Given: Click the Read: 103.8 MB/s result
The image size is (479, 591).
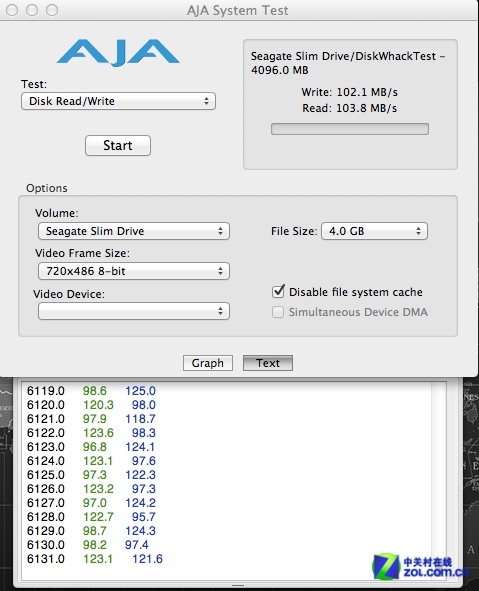Looking at the screenshot, I should point(349,108).
